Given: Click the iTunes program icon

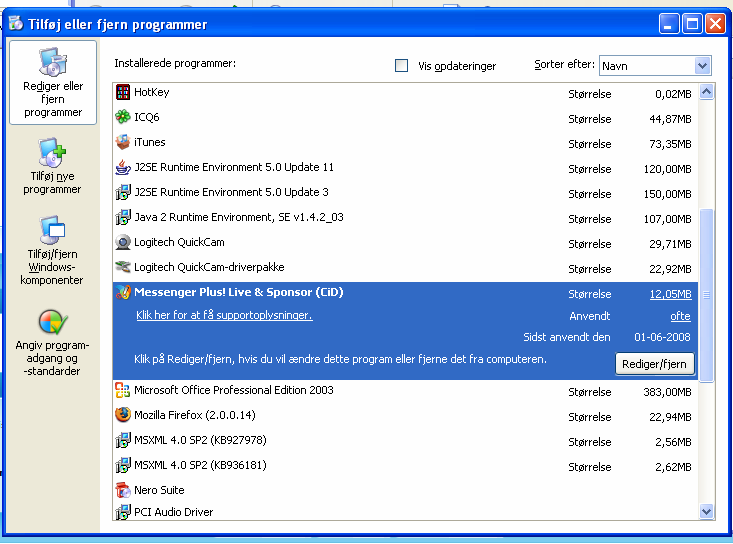Looking at the screenshot, I should pos(123,142).
